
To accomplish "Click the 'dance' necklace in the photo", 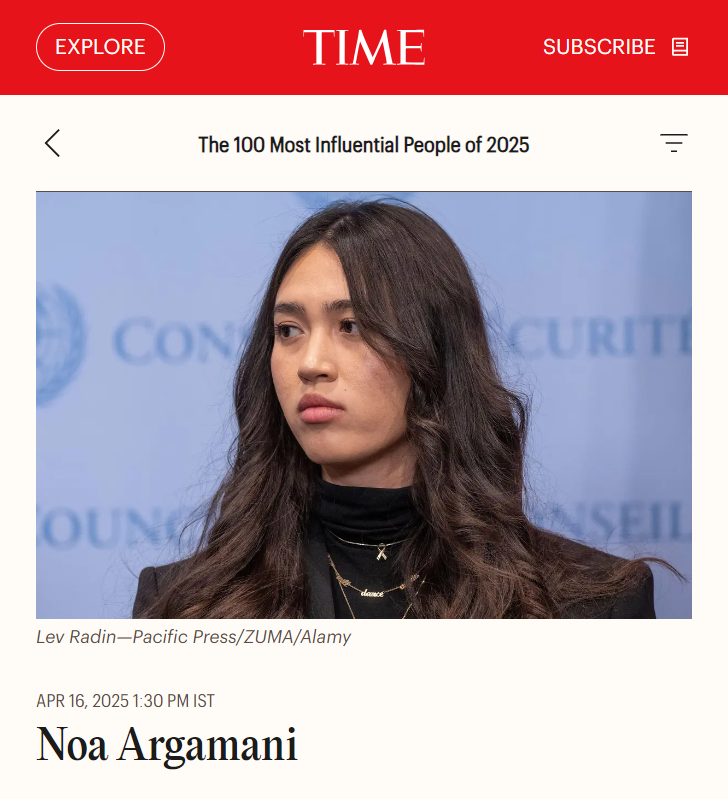I will pyautogui.click(x=372, y=593).
